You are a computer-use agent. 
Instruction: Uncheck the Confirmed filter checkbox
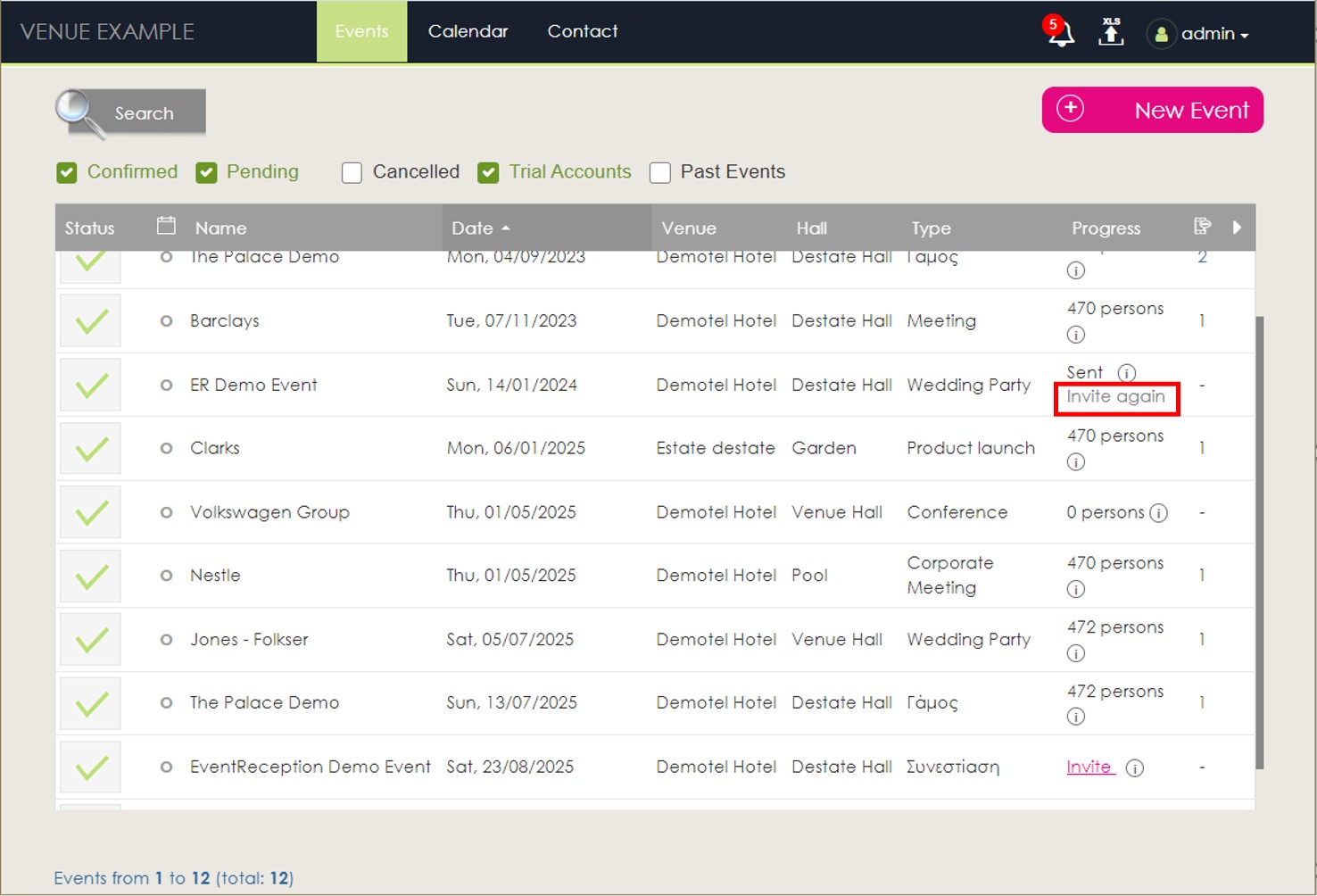coord(67,172)
